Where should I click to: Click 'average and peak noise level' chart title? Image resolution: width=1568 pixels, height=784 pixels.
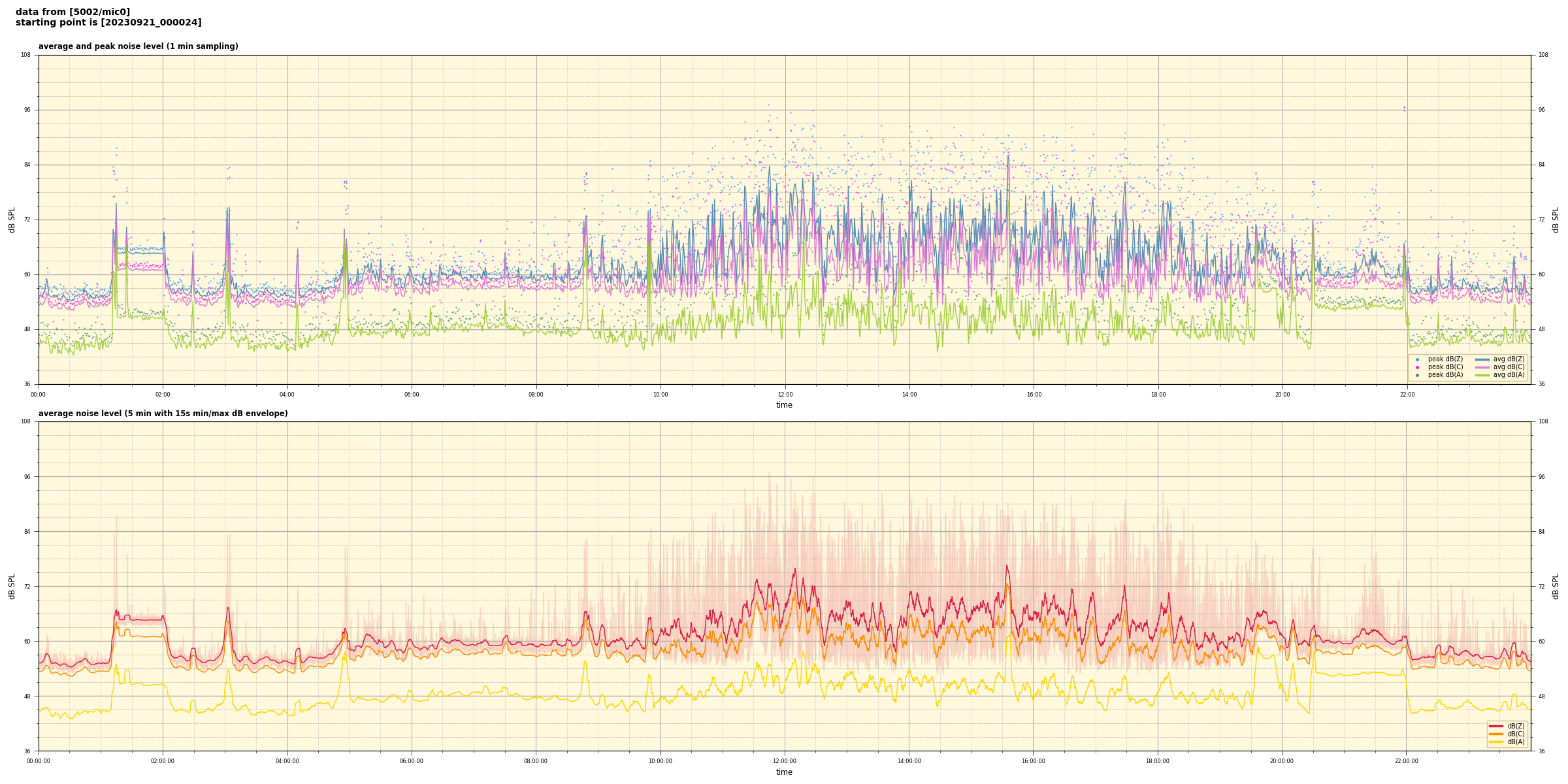coord(138,46)
